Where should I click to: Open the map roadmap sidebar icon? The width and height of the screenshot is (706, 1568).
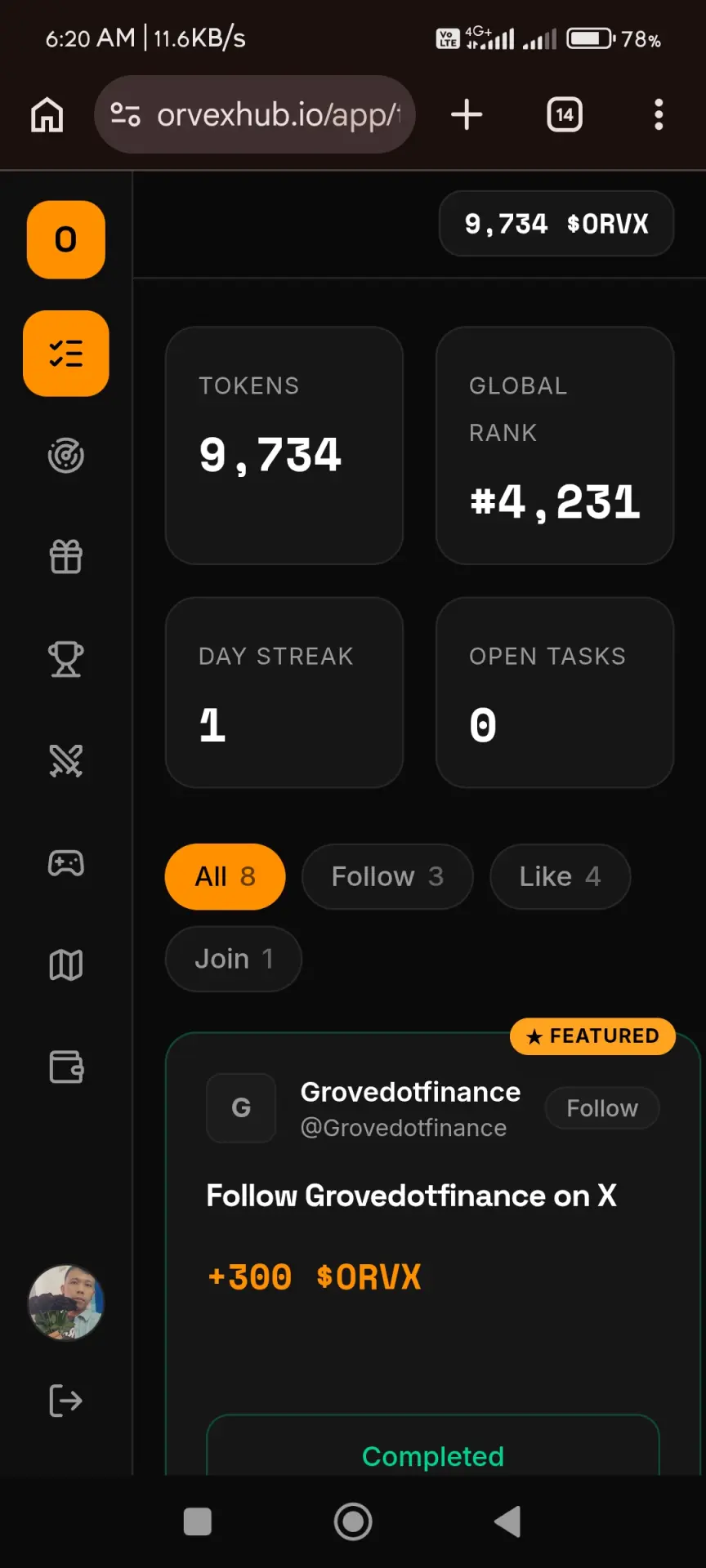point(66,965)
